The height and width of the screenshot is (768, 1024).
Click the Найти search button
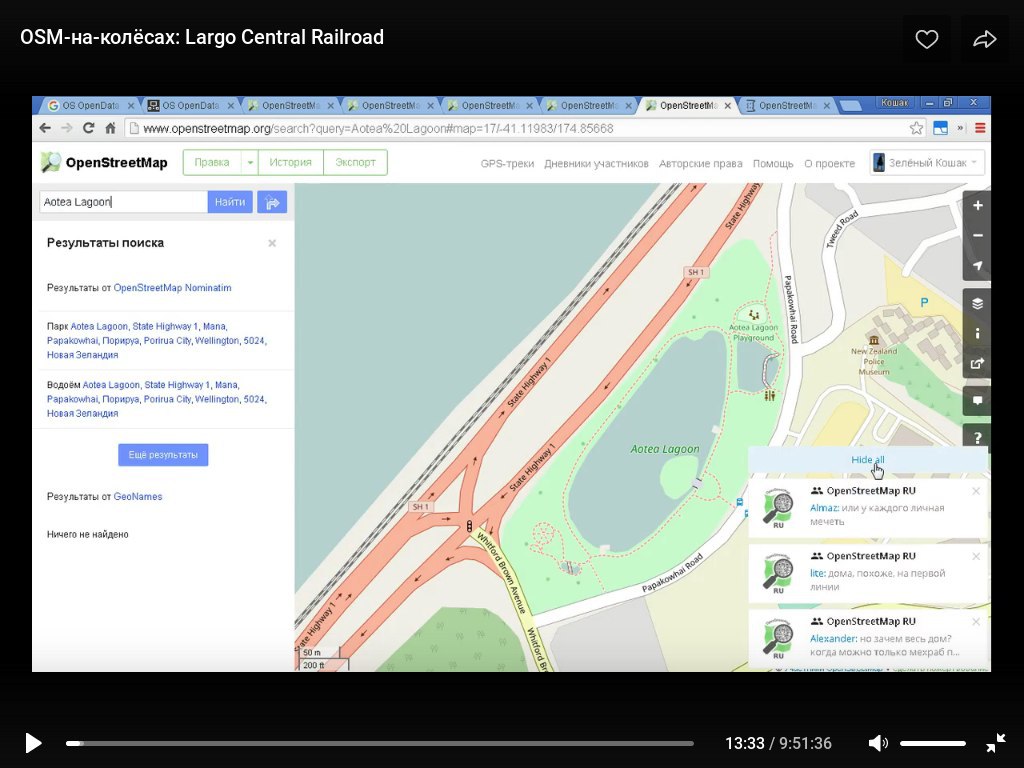[x=230, y=202]
